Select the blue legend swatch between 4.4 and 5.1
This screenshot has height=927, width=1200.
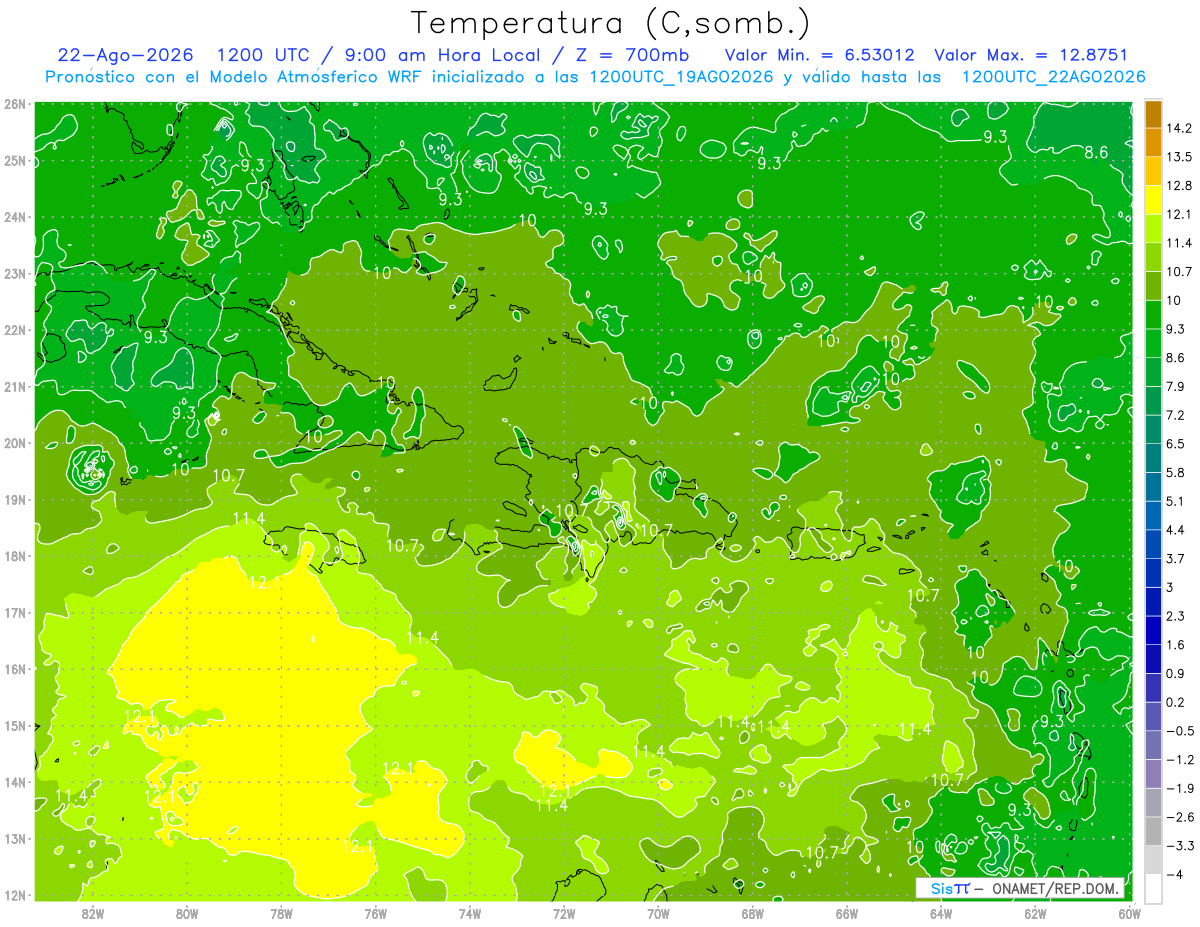(x=1153, y=515)
